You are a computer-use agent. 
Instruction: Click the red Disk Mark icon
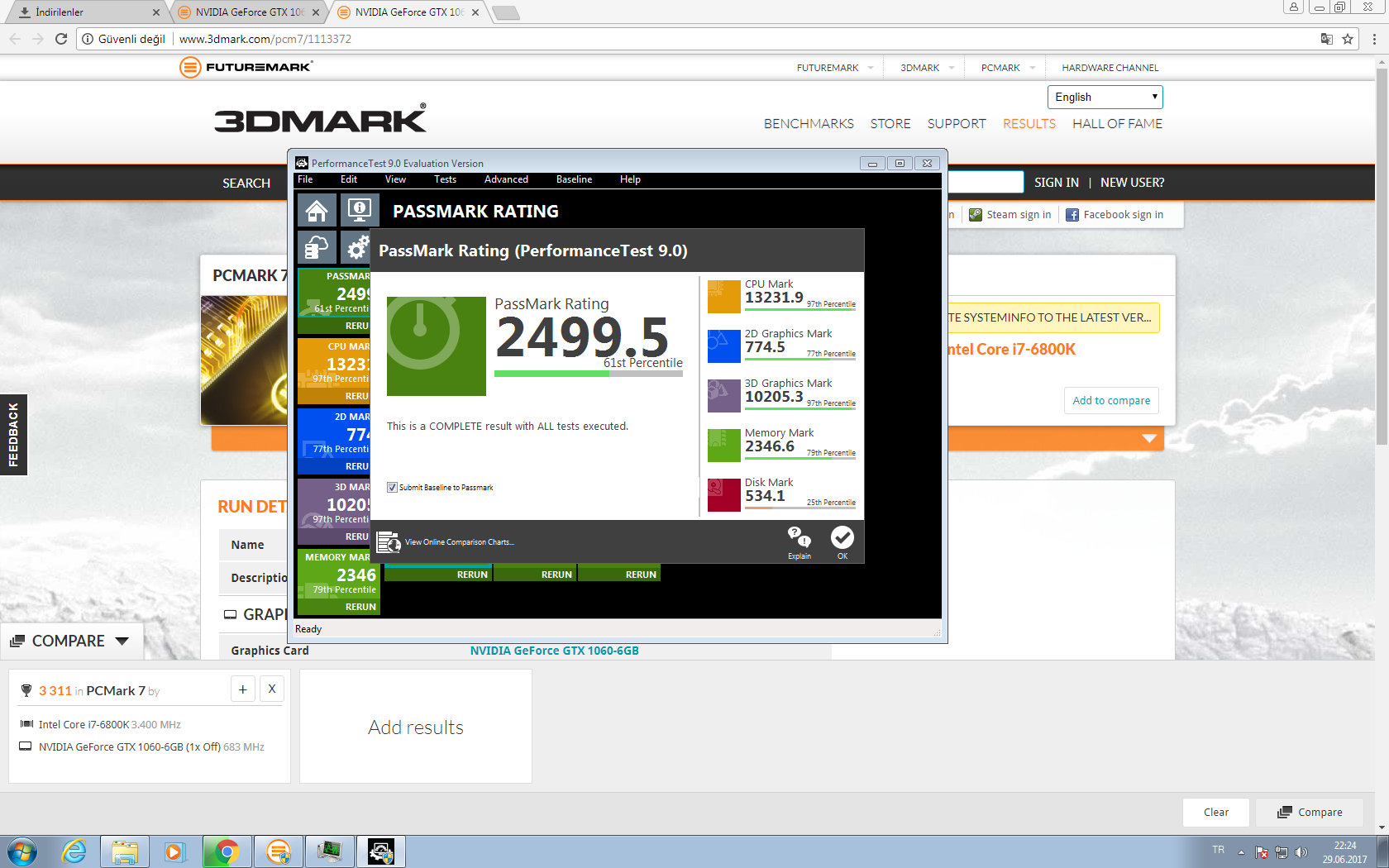click(723, 495)
